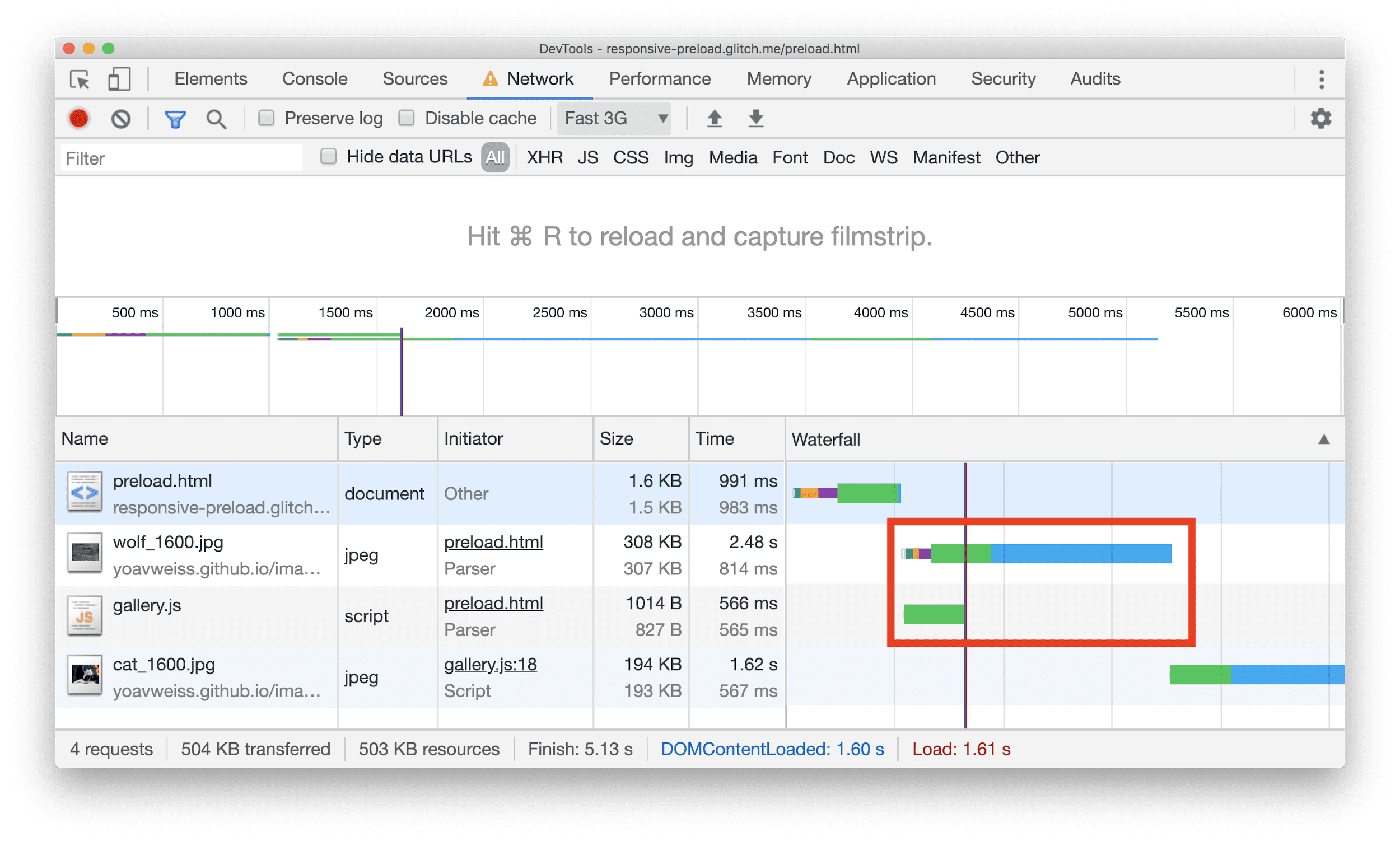Click the Filter input field

coord(183,158)
